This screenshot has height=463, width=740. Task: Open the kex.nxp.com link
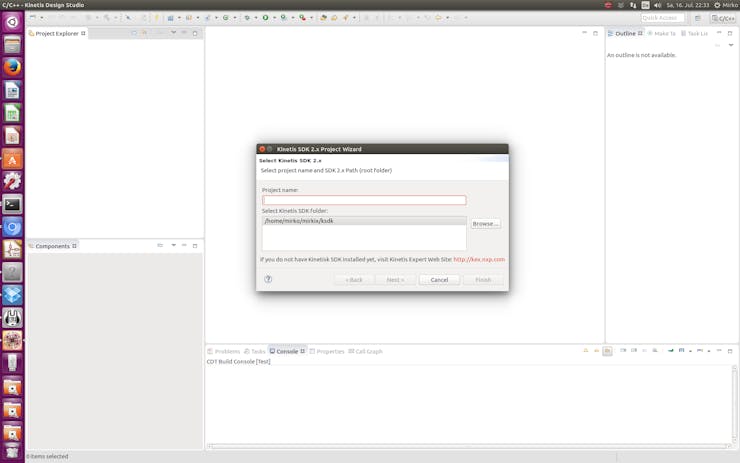[x=479, y=260]
